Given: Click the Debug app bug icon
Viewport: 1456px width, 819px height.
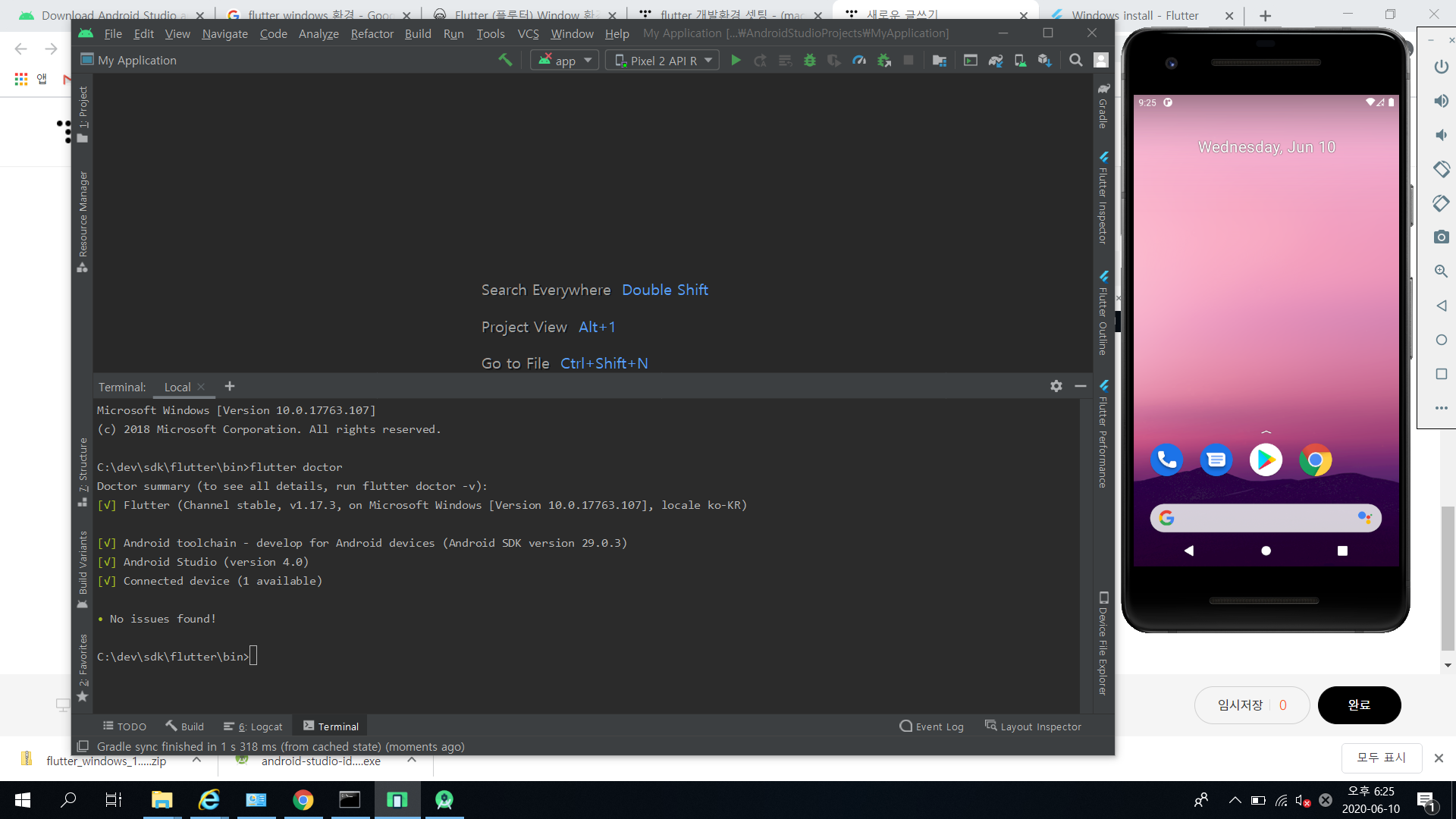Looking at the screenshot, I should pos(810,60).
